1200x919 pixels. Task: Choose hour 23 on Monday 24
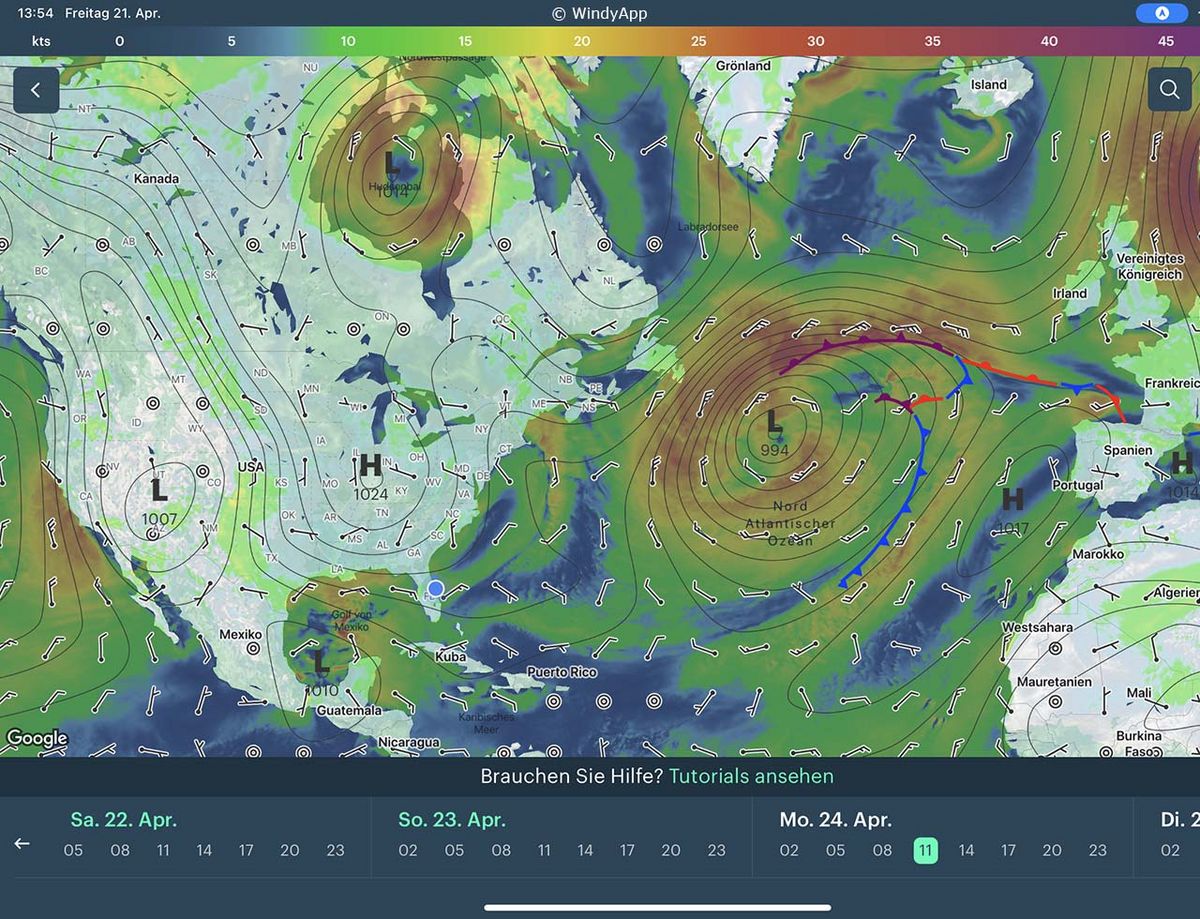click(1097, 850)
